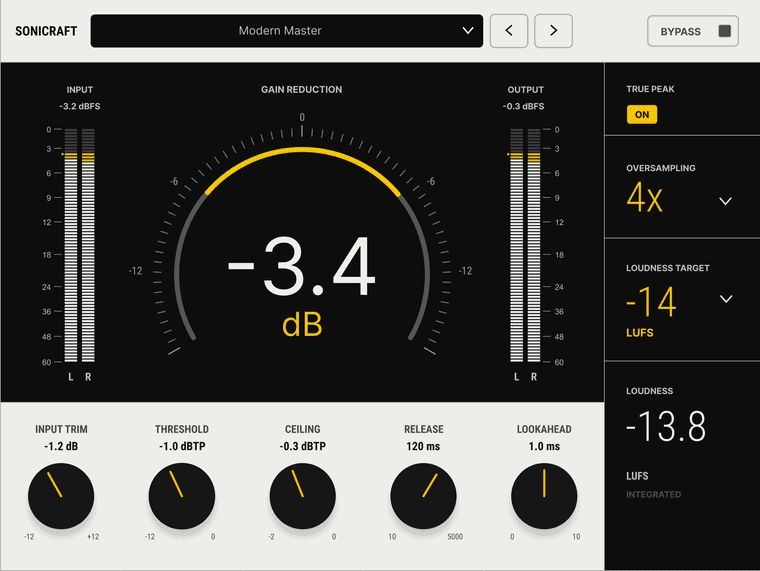Viewport: 760px width, 571px height.
Task: Click the Integrated loudness mode label
Action: tap(653, 494)
